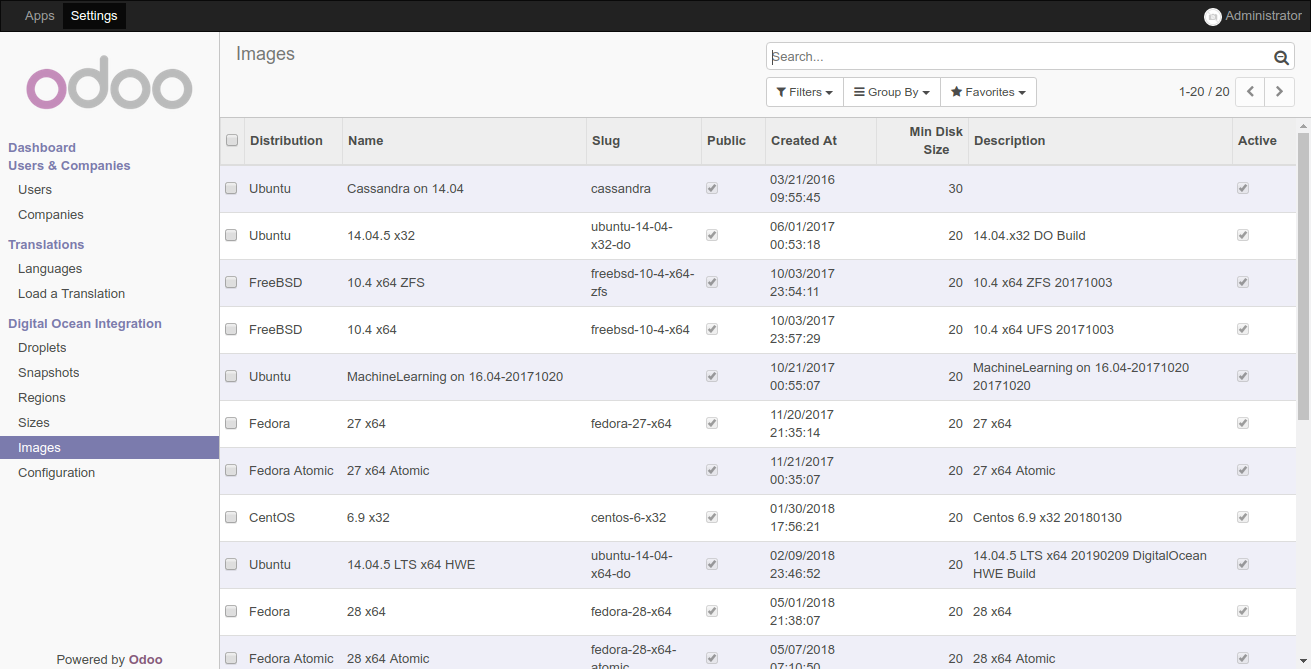Open the 'Cassandra on 14.04' record

click(x=405, y=188)
